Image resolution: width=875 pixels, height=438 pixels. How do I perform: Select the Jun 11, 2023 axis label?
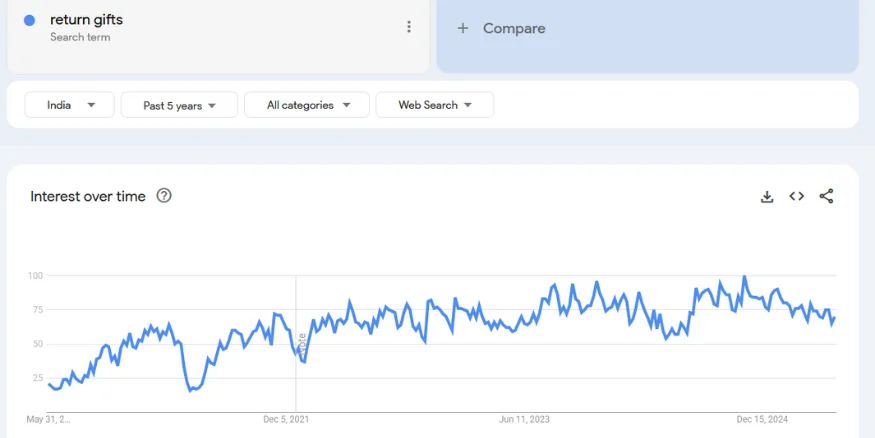(524, 419)
